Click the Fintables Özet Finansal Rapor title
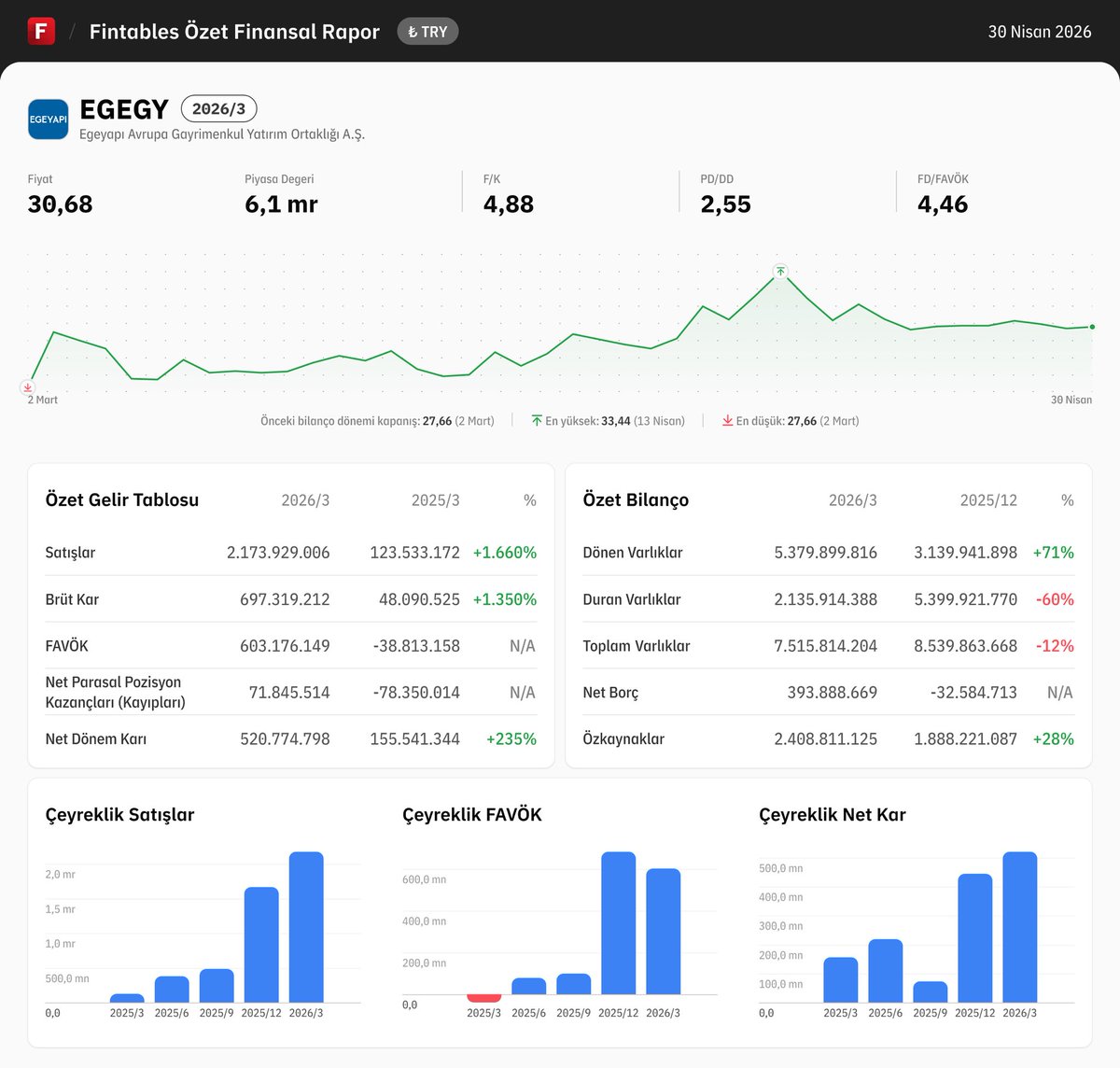Viewport: 1120px width, 1068px height. [234, 32]
